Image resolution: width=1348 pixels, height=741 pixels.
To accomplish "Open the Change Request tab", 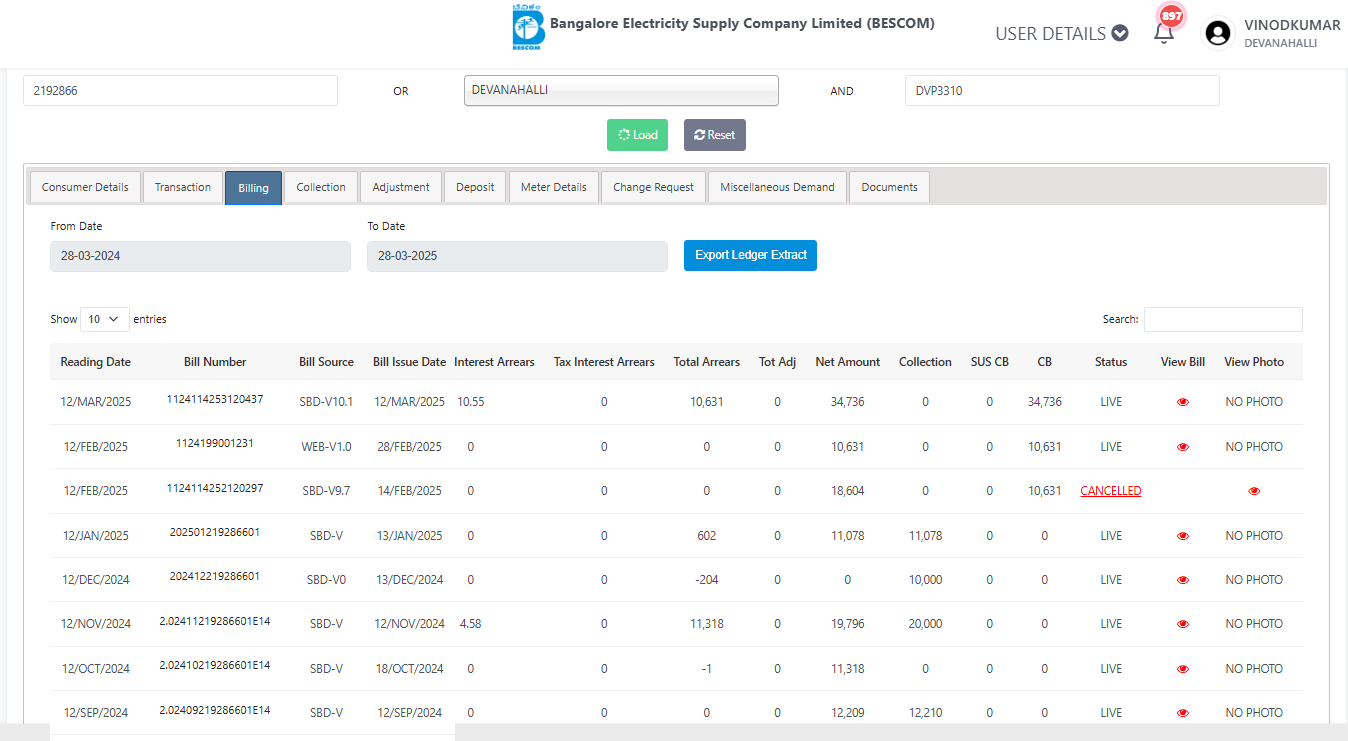I will click(x=653, y=187).
